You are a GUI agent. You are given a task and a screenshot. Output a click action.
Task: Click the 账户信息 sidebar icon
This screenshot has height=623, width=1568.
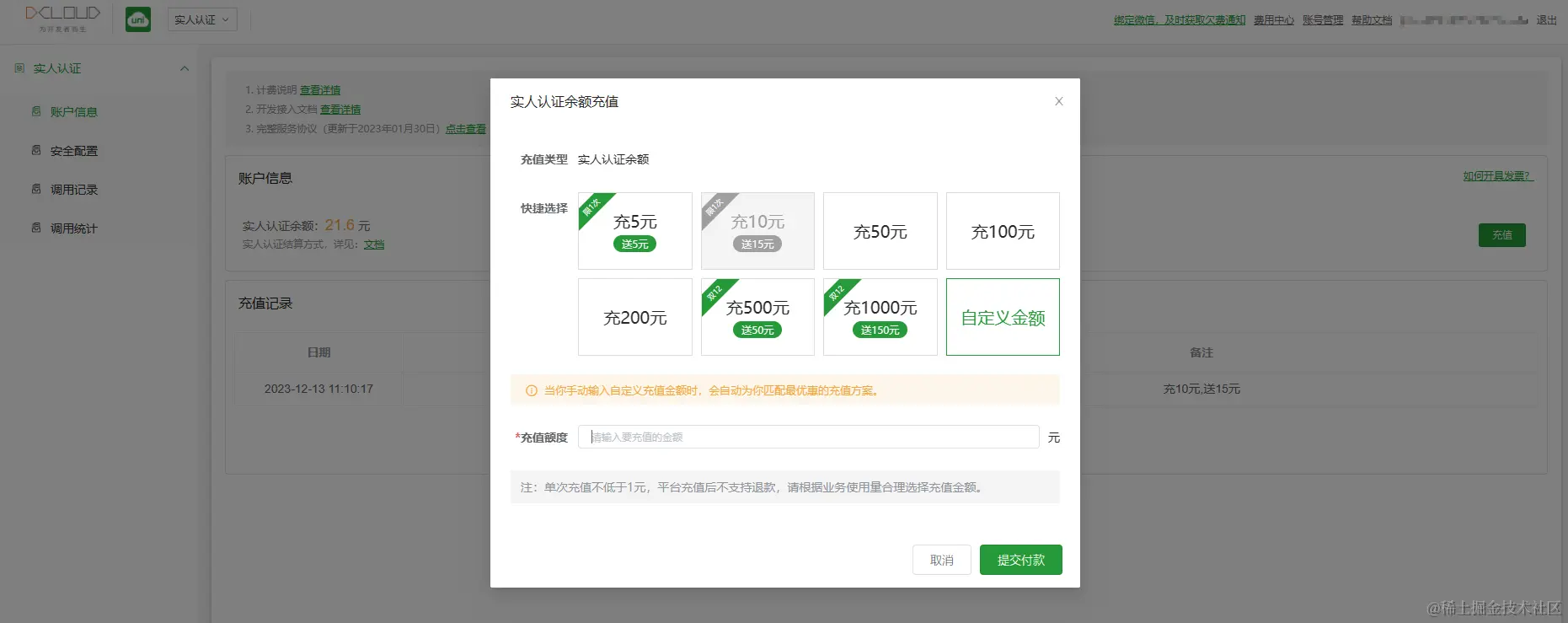(x=36, y=111)
